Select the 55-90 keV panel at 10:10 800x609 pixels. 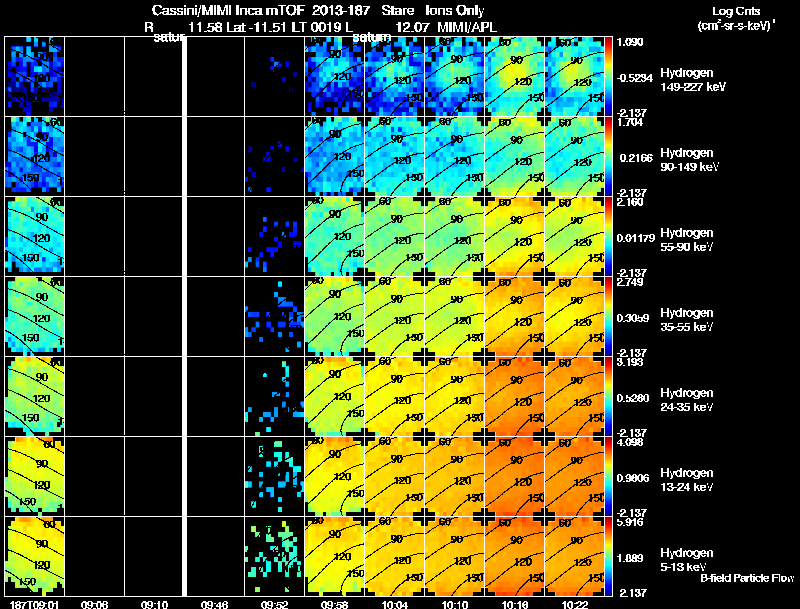click(x=455, y=236)
